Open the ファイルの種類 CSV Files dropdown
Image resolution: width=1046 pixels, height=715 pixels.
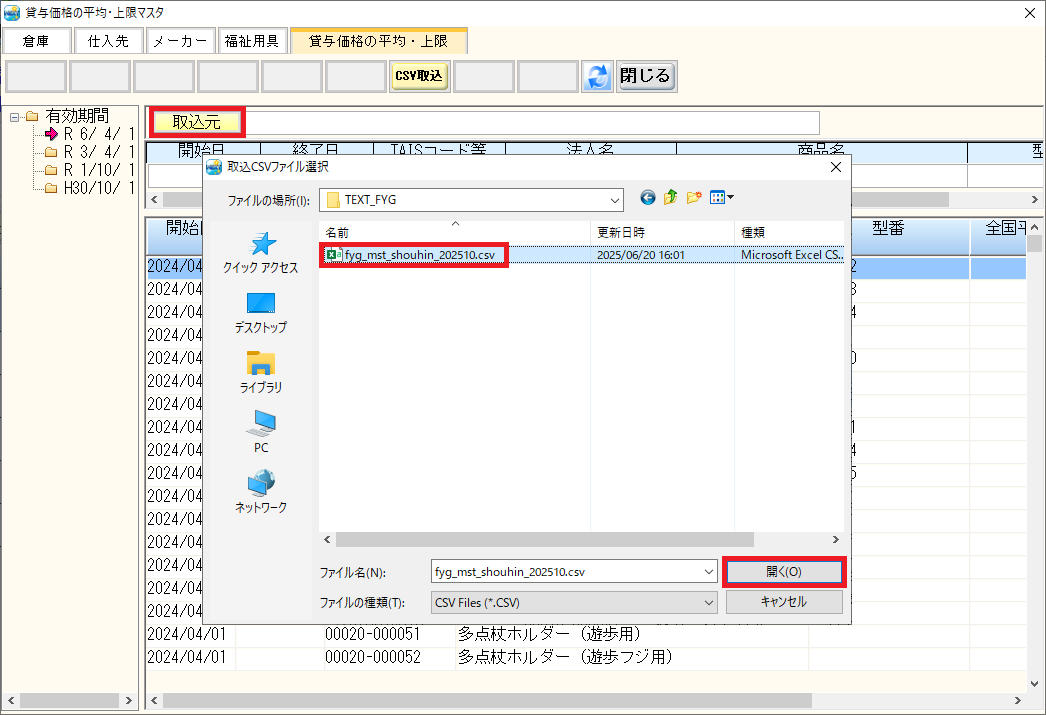pyautogui.click(x=708, y=602)
